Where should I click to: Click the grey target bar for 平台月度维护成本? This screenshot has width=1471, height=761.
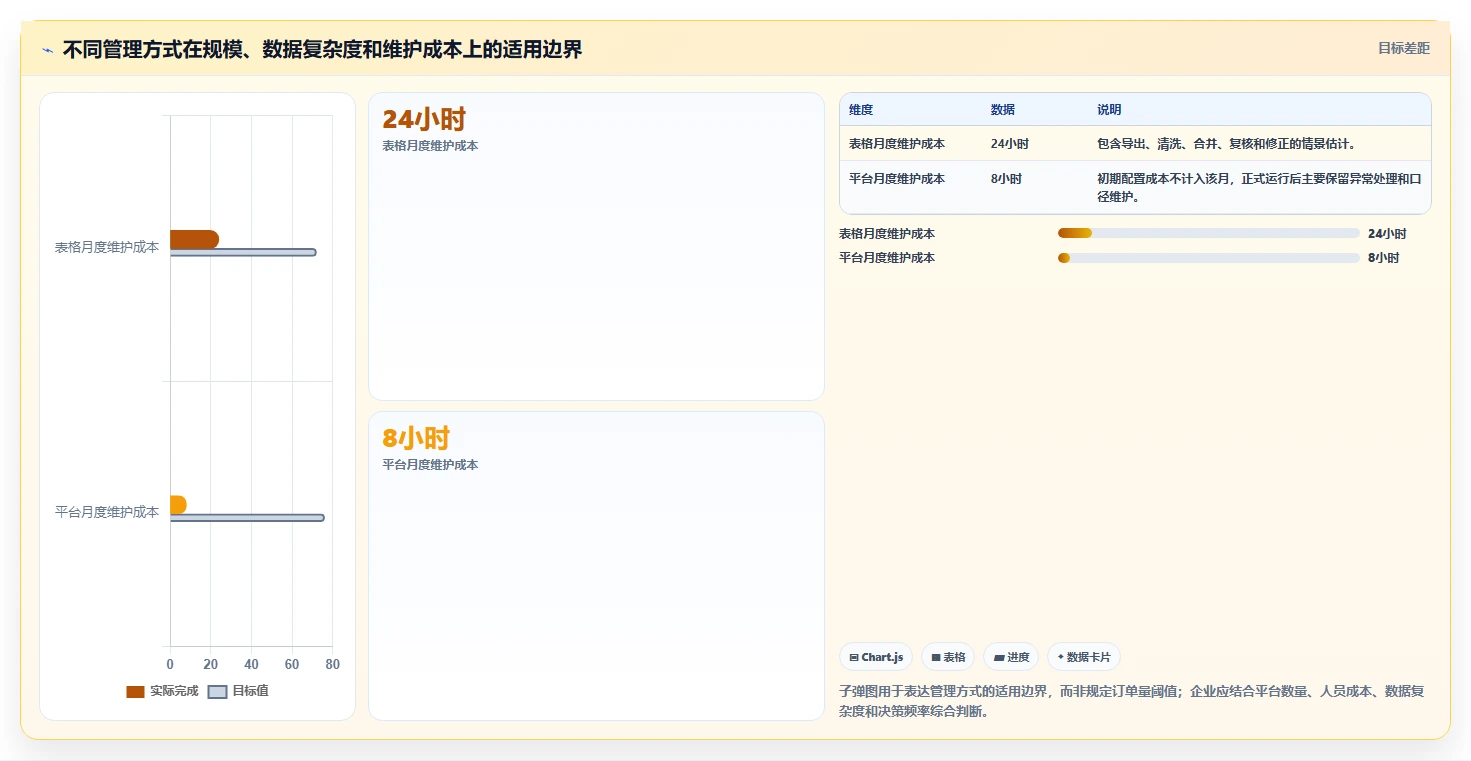coord(247,518)
